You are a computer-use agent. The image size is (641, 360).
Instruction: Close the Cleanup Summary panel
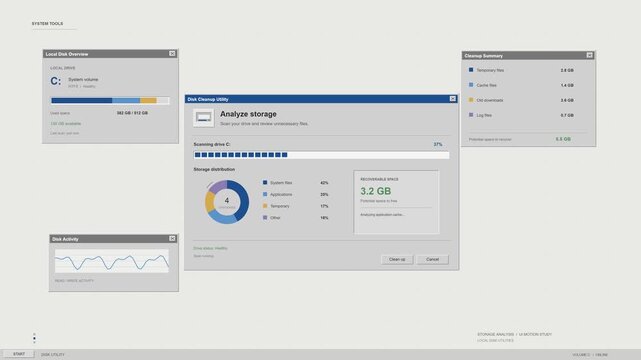tap(589, 55)
